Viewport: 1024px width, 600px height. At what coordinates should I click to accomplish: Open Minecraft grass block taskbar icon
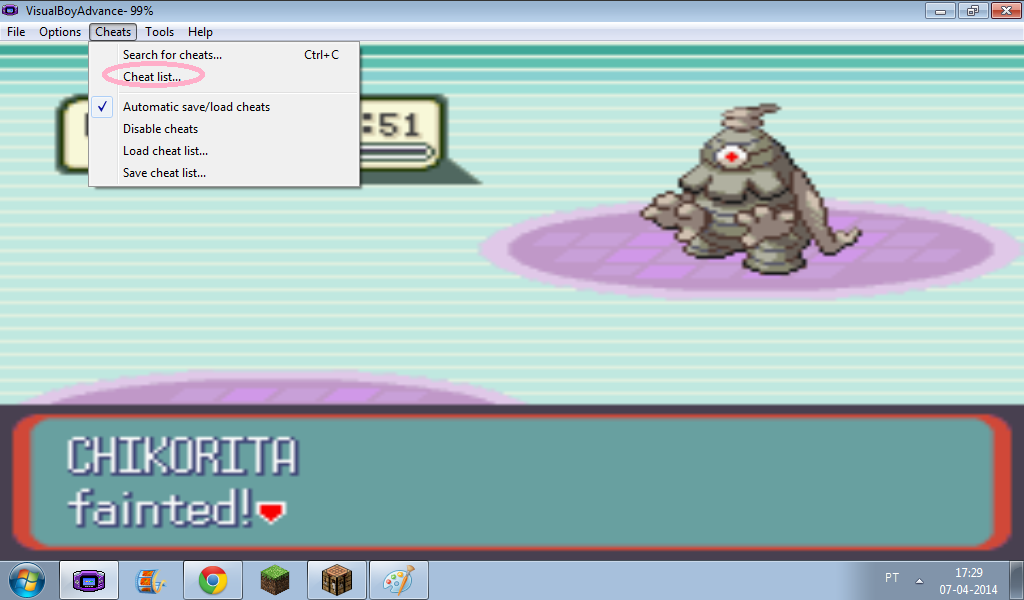[274, 580]
